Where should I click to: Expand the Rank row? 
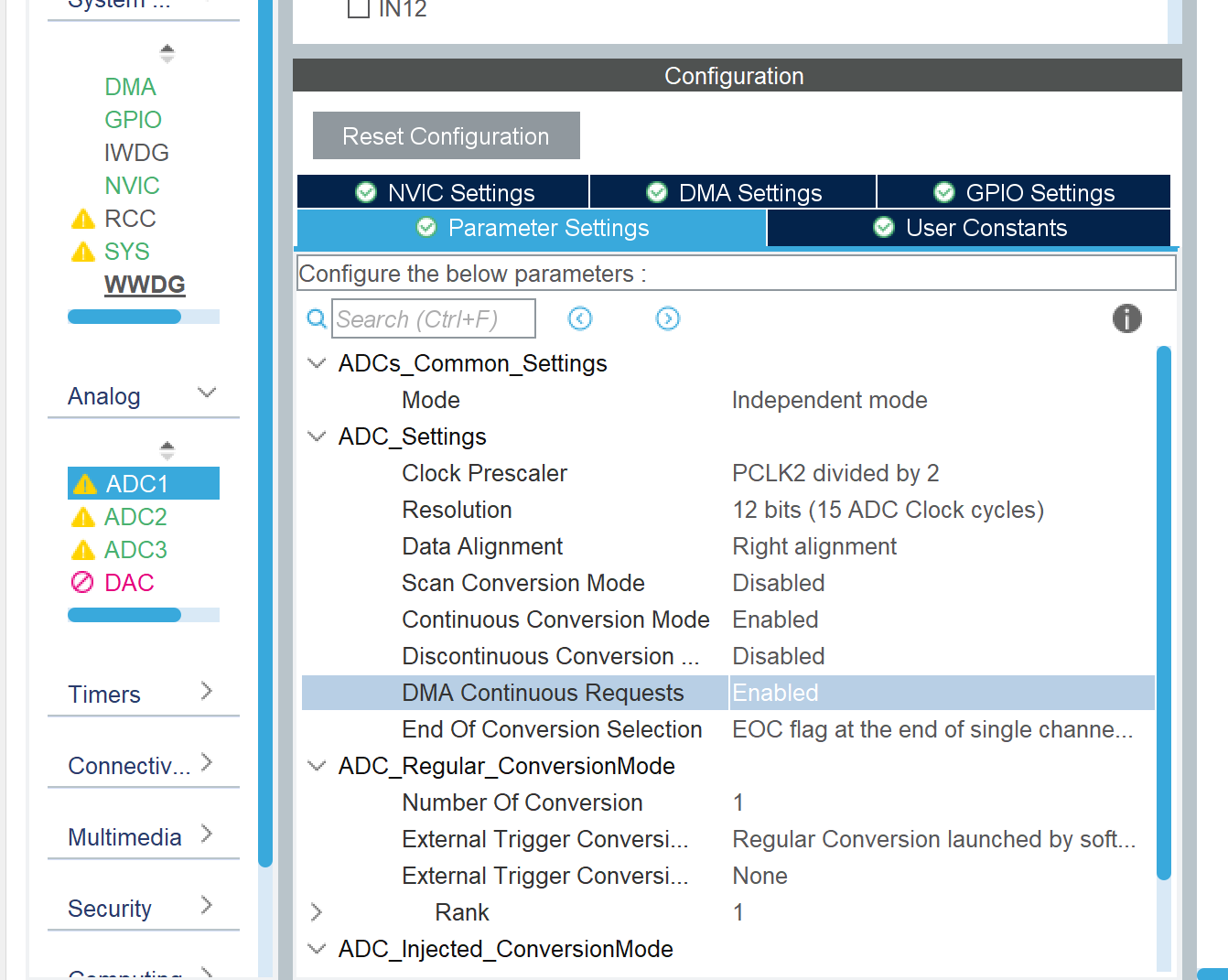click(x=317, y=912)
